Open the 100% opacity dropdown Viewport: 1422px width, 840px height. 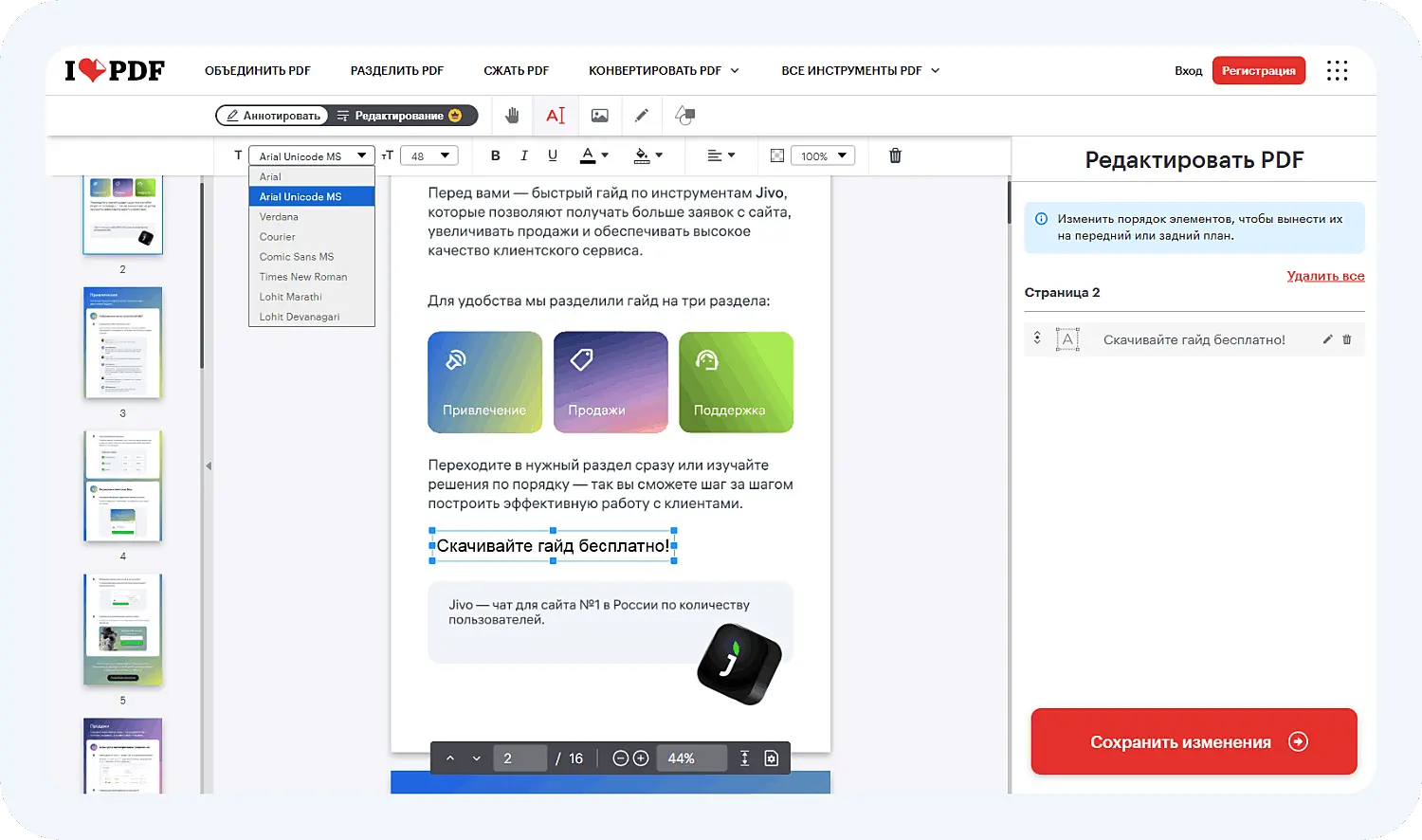click(823, 155)
